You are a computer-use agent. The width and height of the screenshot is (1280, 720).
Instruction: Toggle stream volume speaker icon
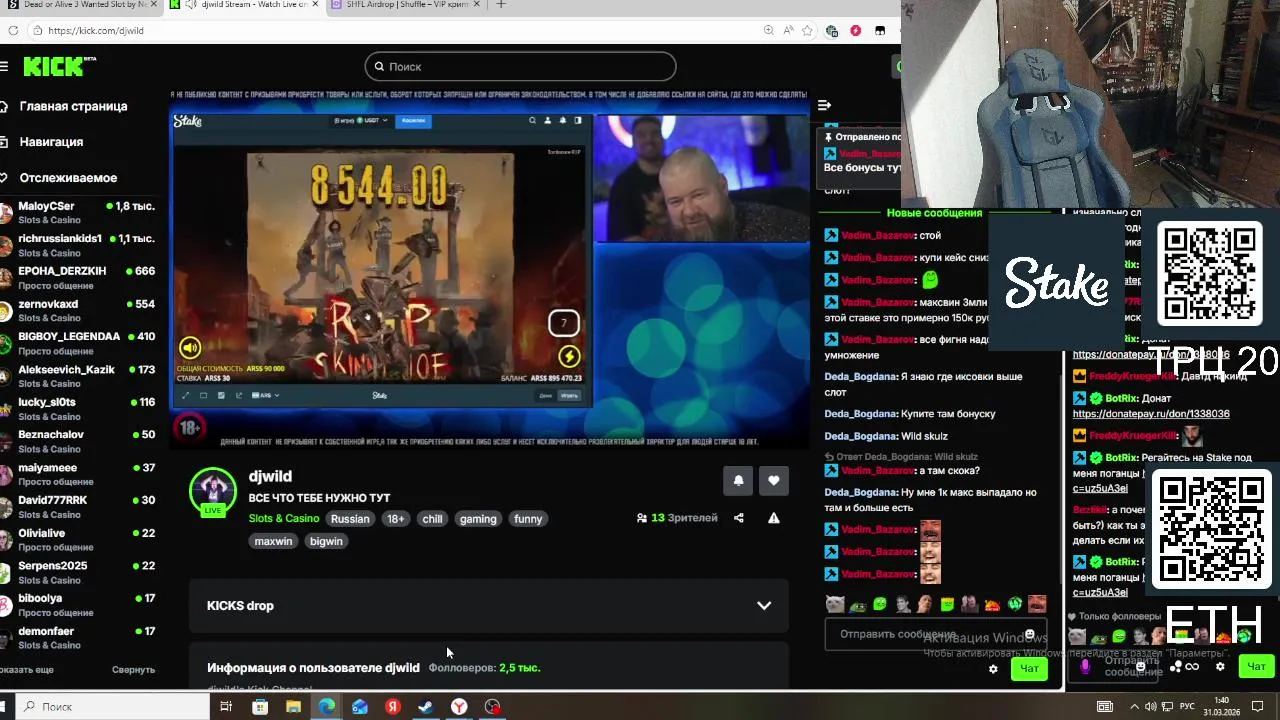pos(190,347)
